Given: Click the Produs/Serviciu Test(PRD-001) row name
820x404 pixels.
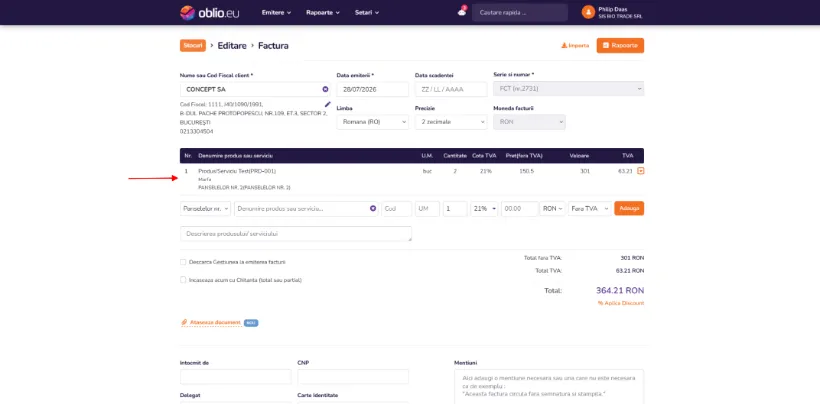Looking at the screenshot, I should [237, 171].
